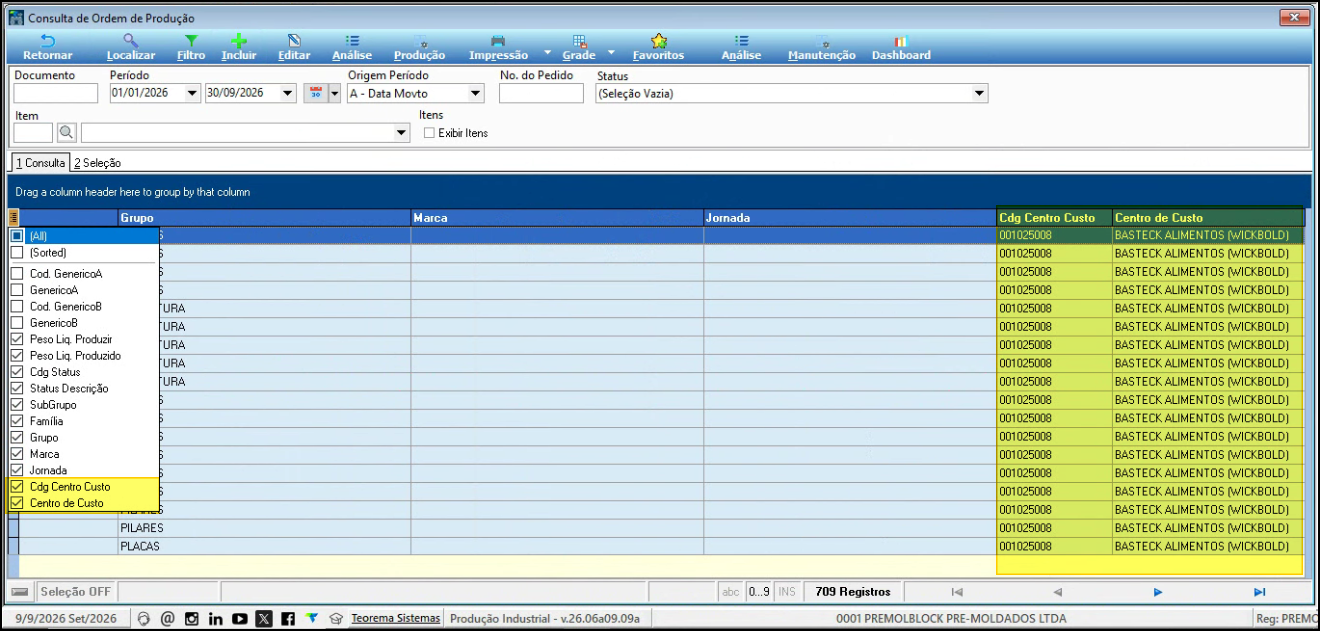The height and width of the screenshot is (631, 1320).
Task: Open the Teorema Sistemas link
Action: click(395, 619)
